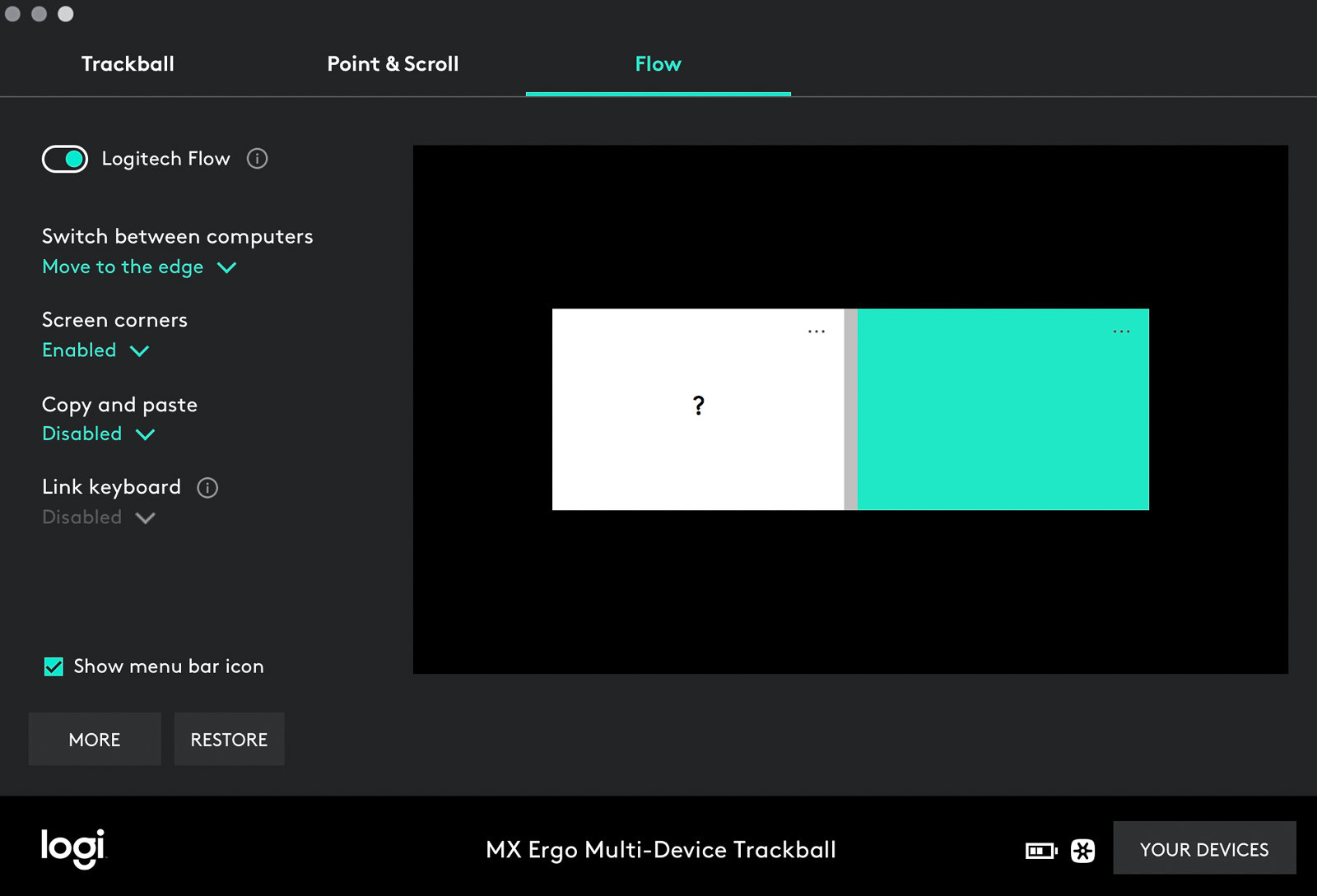1317x896 pixels.
Task: Click the Copy and paste label
Action: 119,405
